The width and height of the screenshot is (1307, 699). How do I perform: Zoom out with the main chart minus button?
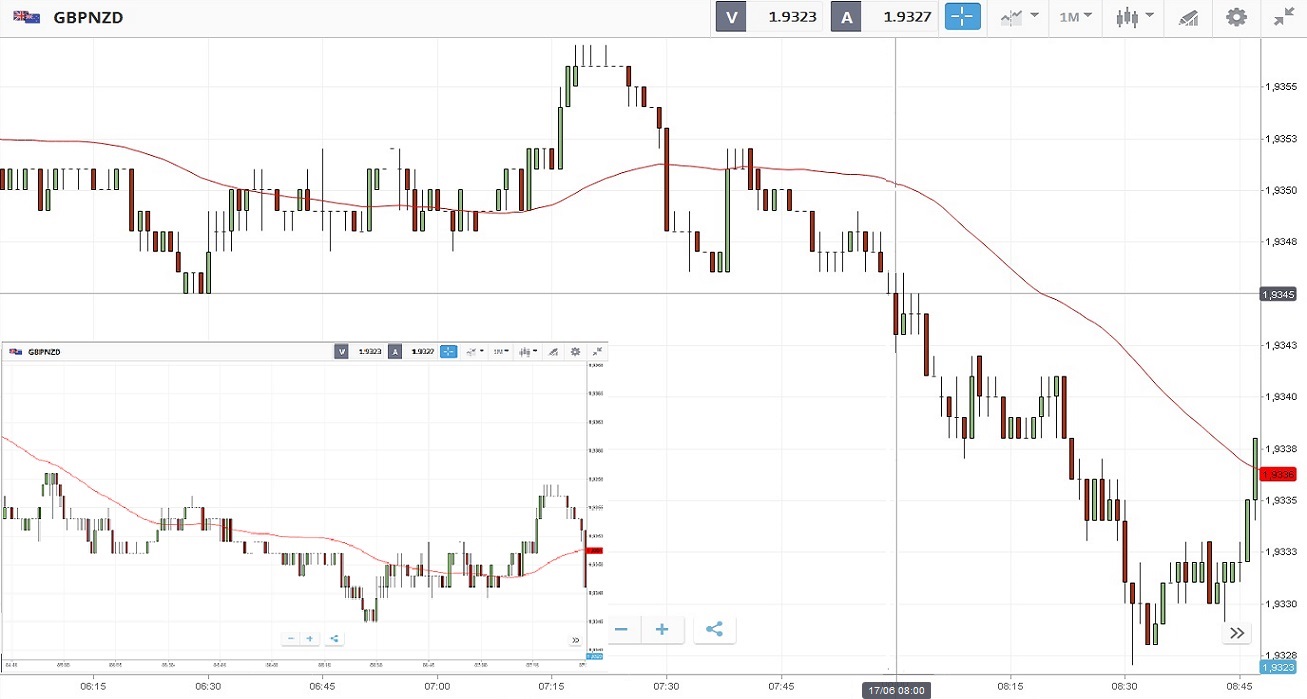tap(621, 630)
